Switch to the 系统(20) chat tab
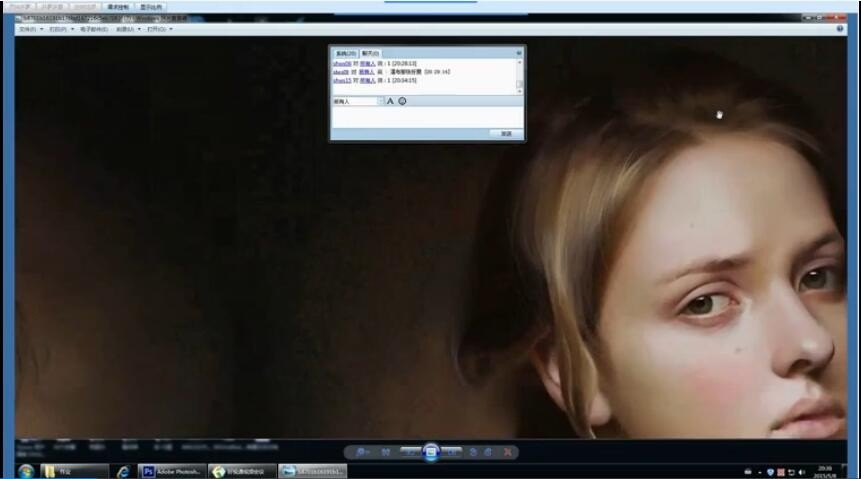 [346, 53]
